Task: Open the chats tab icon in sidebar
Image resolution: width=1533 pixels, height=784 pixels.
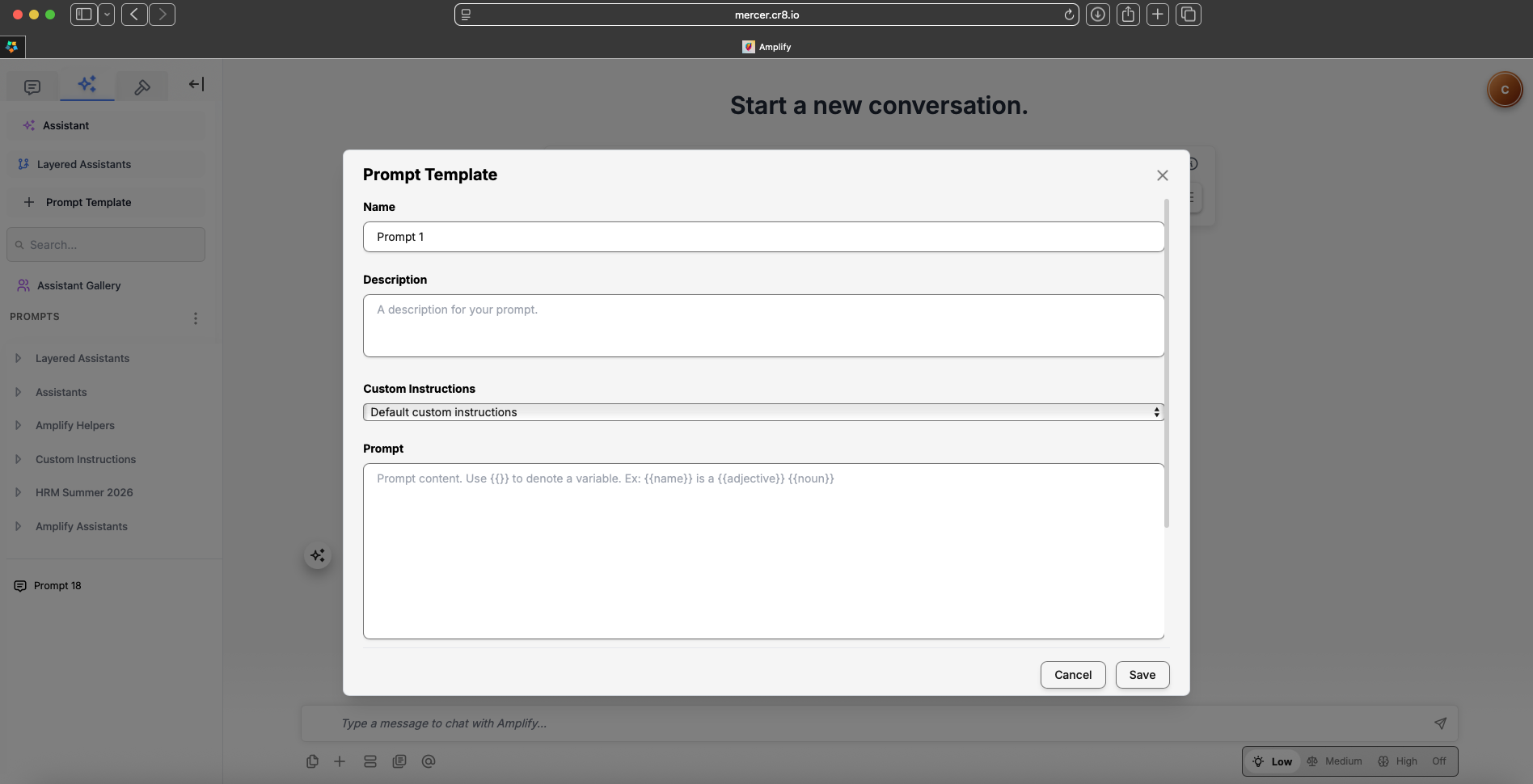Action: click(x=32, y=86)
